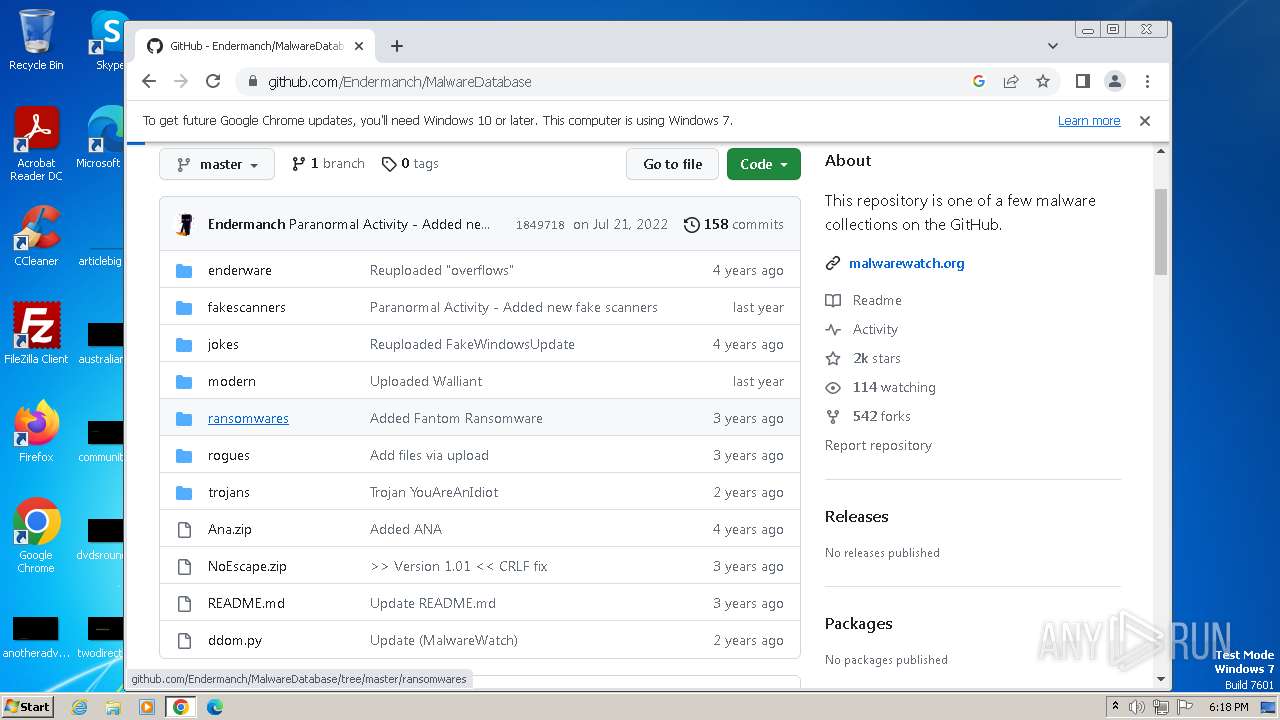Click the browser forward arrow
Screen dimensions: 1280x720
[181, 82]
